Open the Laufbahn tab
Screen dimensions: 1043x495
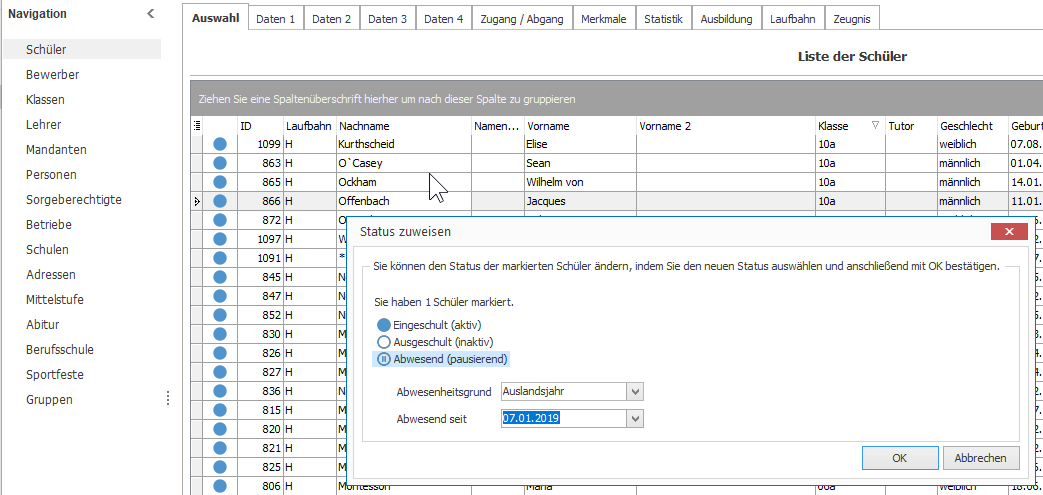pyautogui.click(x=793, y=19)
